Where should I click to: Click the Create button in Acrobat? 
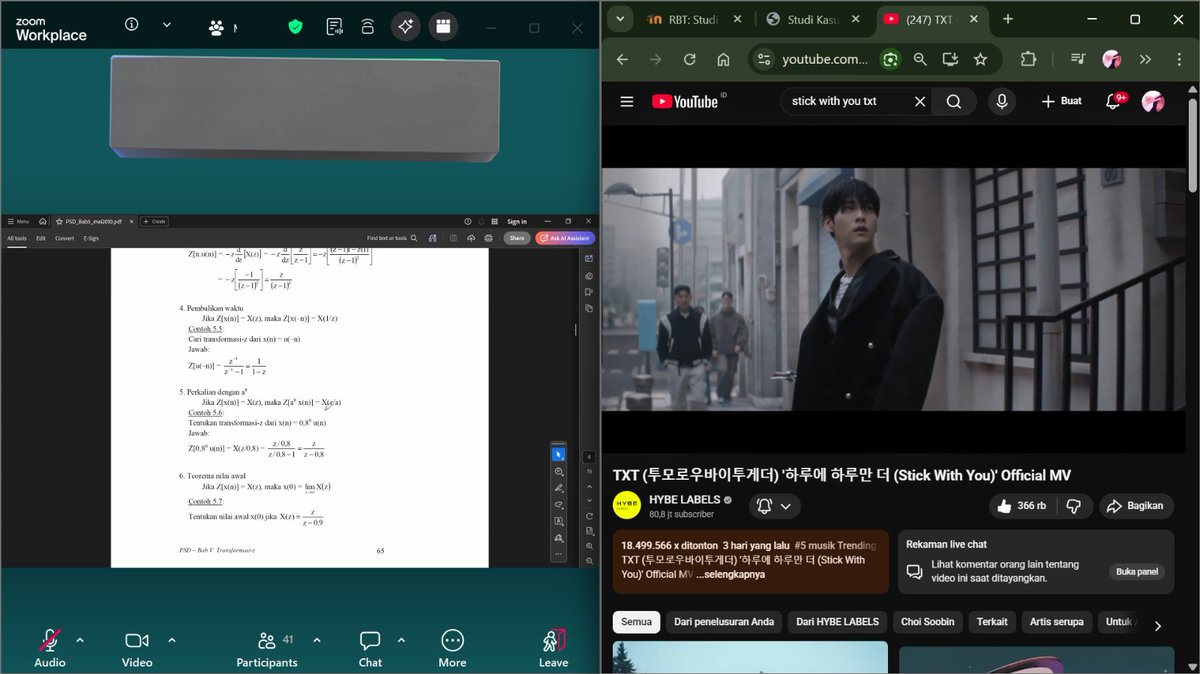[154, 221]
